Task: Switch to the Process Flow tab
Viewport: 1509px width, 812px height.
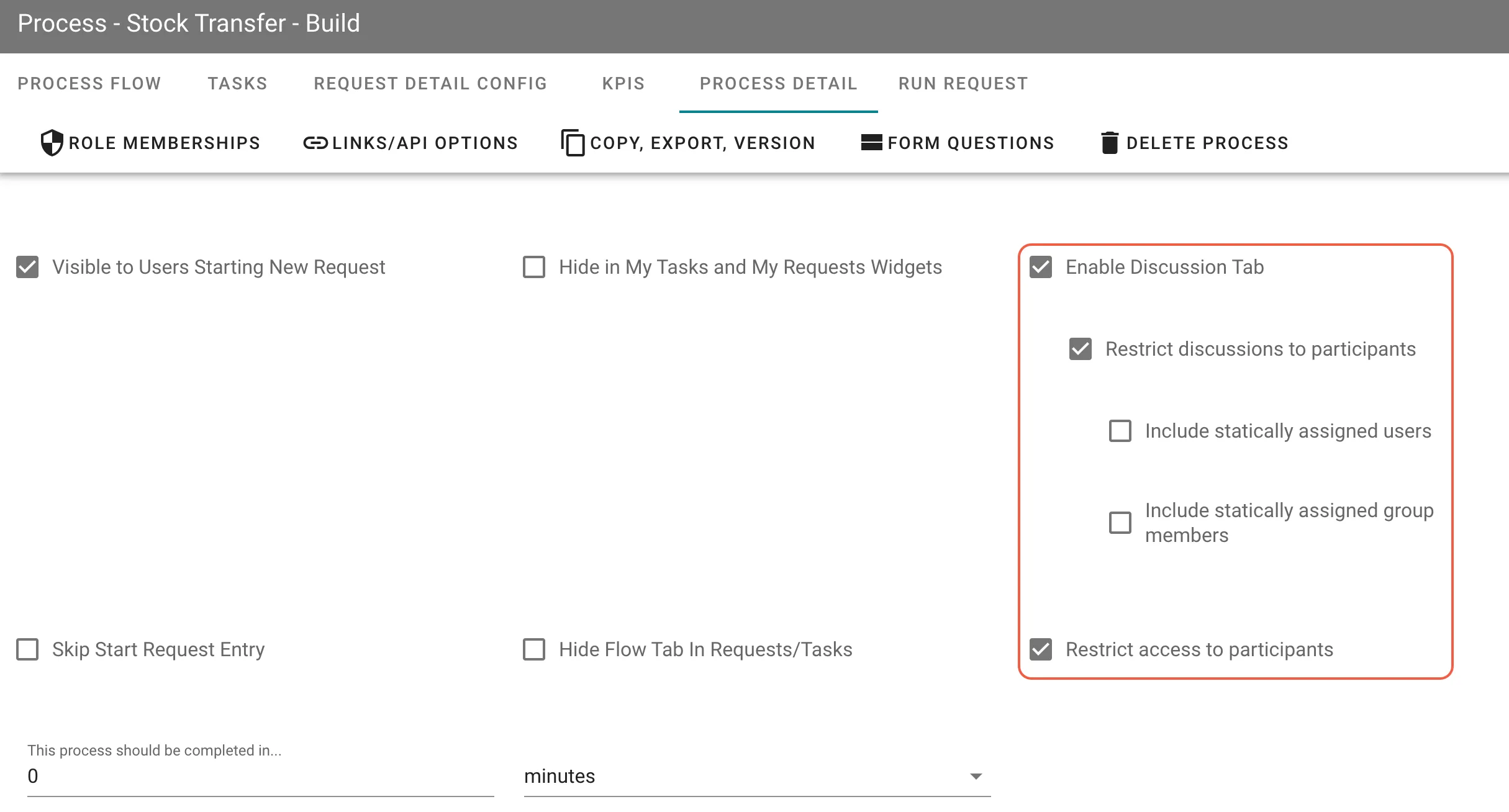Action: pyautogui.click(x=89, y=83)
